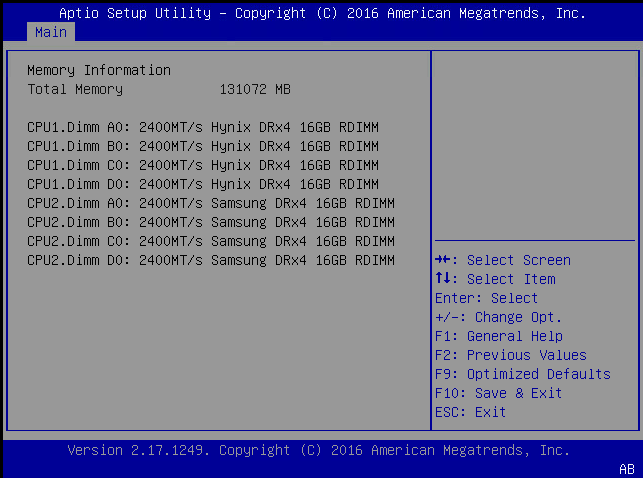The width and height of the screenshot is (643, 478).
Task: Click the F10: Save & Exit line
Action: (498, 393)
